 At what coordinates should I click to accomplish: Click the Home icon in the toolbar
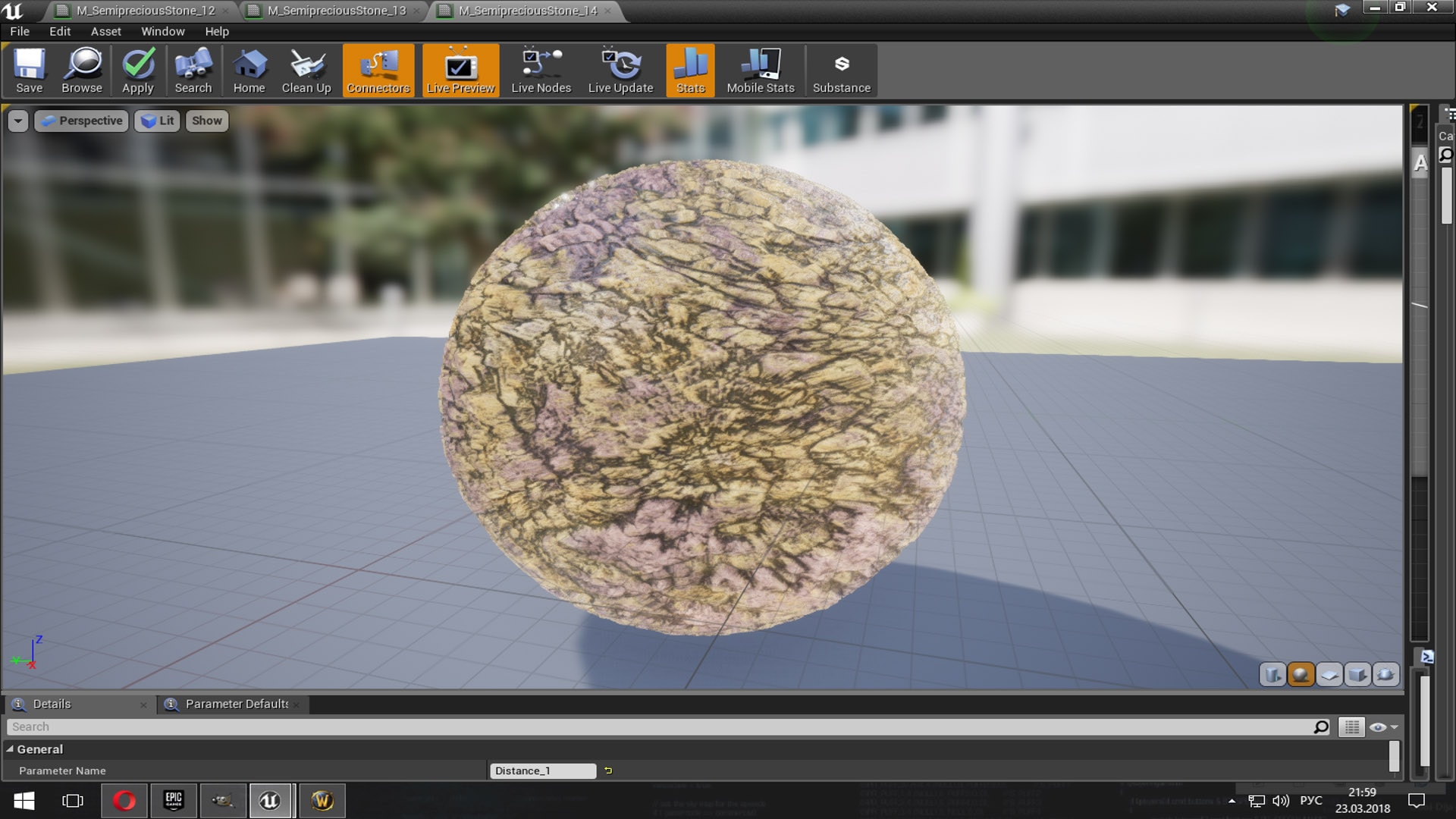249,70
